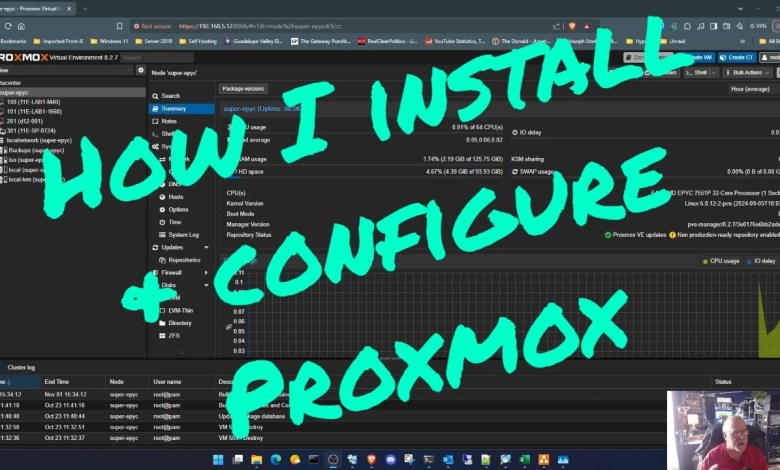The height and width of the screenshot is (470, 780).
Task: Open the Shell dropdown arrow
Action: click(714, 73)
